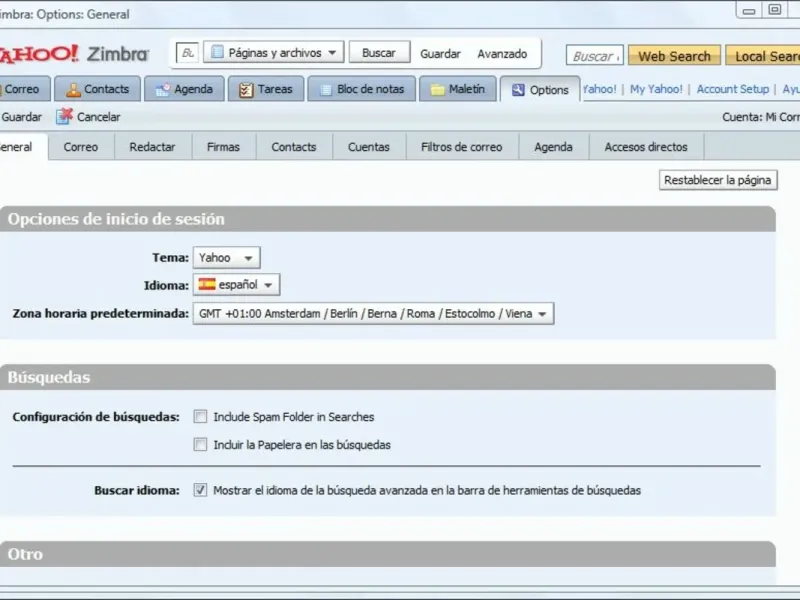
Task: Switch to the Agenda options sub-tab
Action: [553, 147]
